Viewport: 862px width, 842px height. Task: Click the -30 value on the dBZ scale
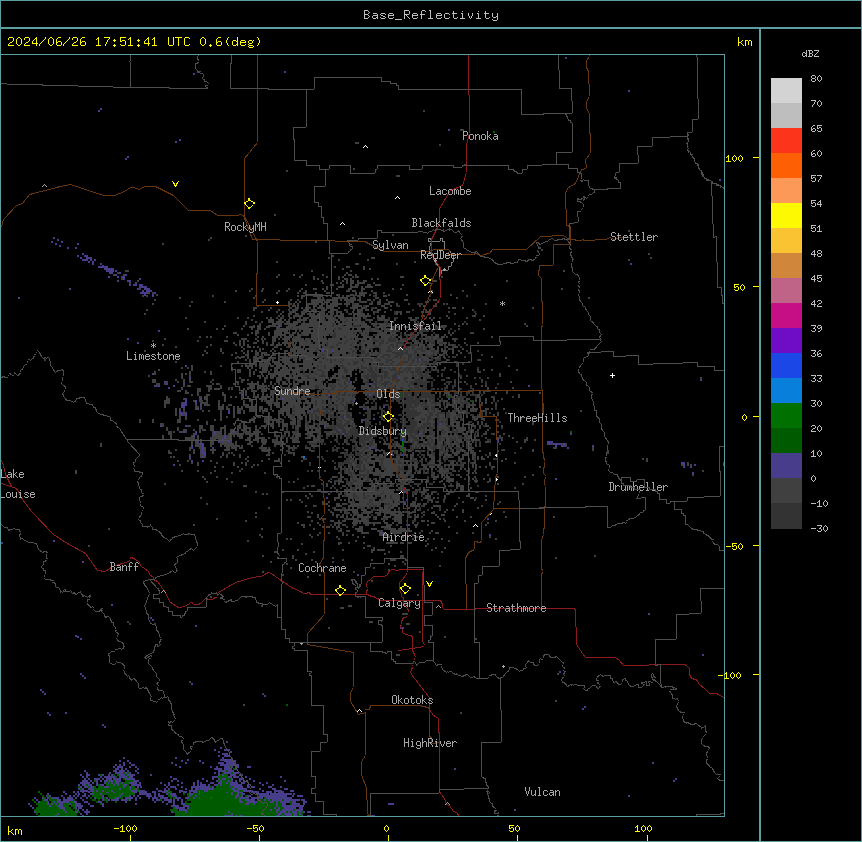click(x=819, y=528)
